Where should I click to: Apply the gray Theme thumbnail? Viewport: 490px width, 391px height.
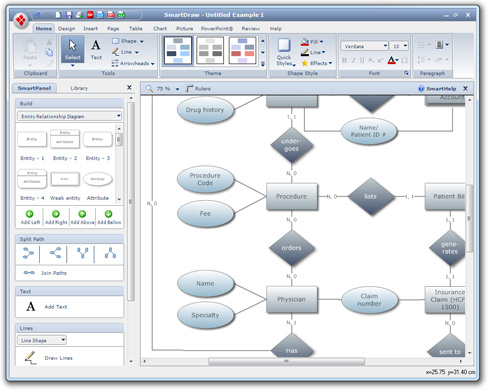pyautogui.click(x=210, y=51)
